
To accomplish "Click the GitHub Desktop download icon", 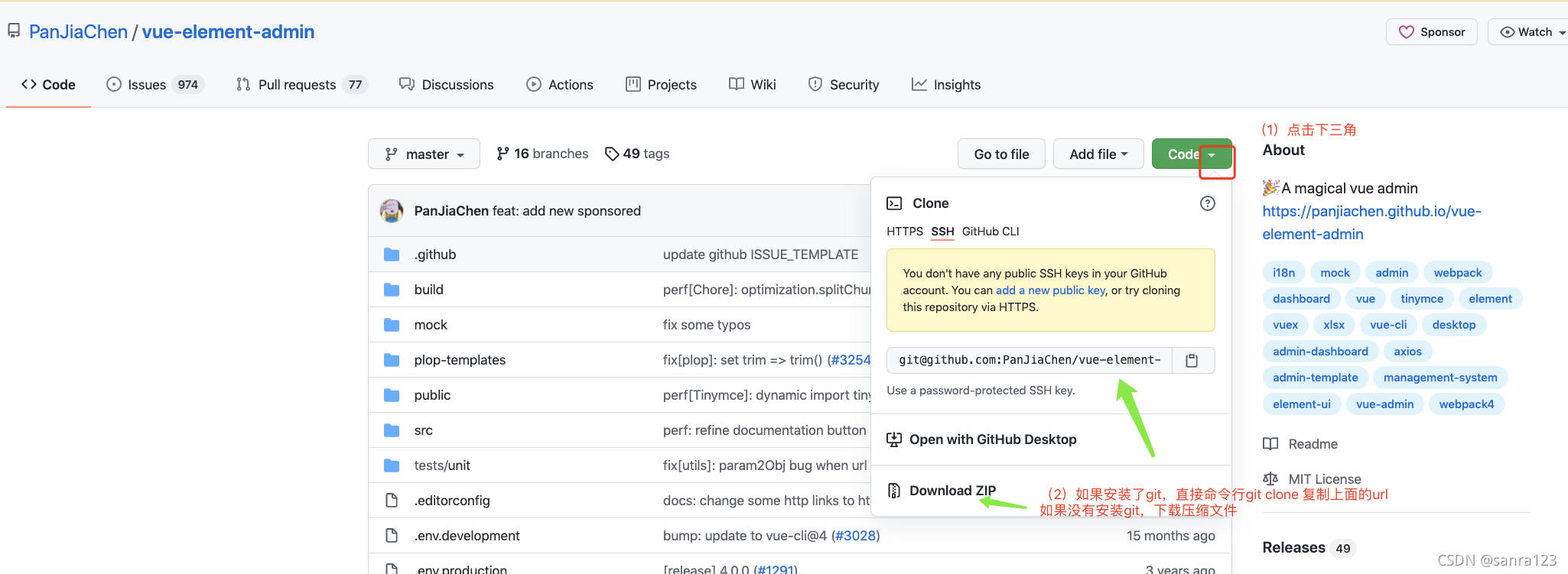I will [x=893, y=439].
